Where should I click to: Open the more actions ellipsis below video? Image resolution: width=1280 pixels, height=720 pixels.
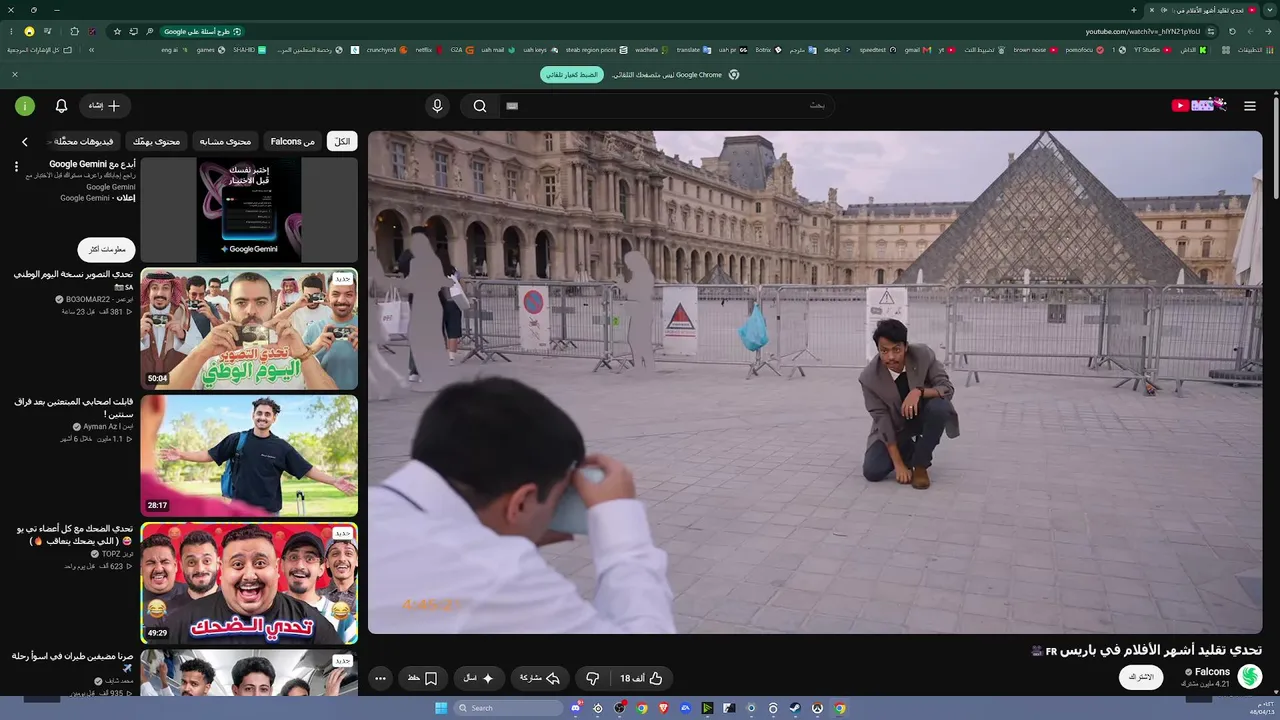click(380, 678)
